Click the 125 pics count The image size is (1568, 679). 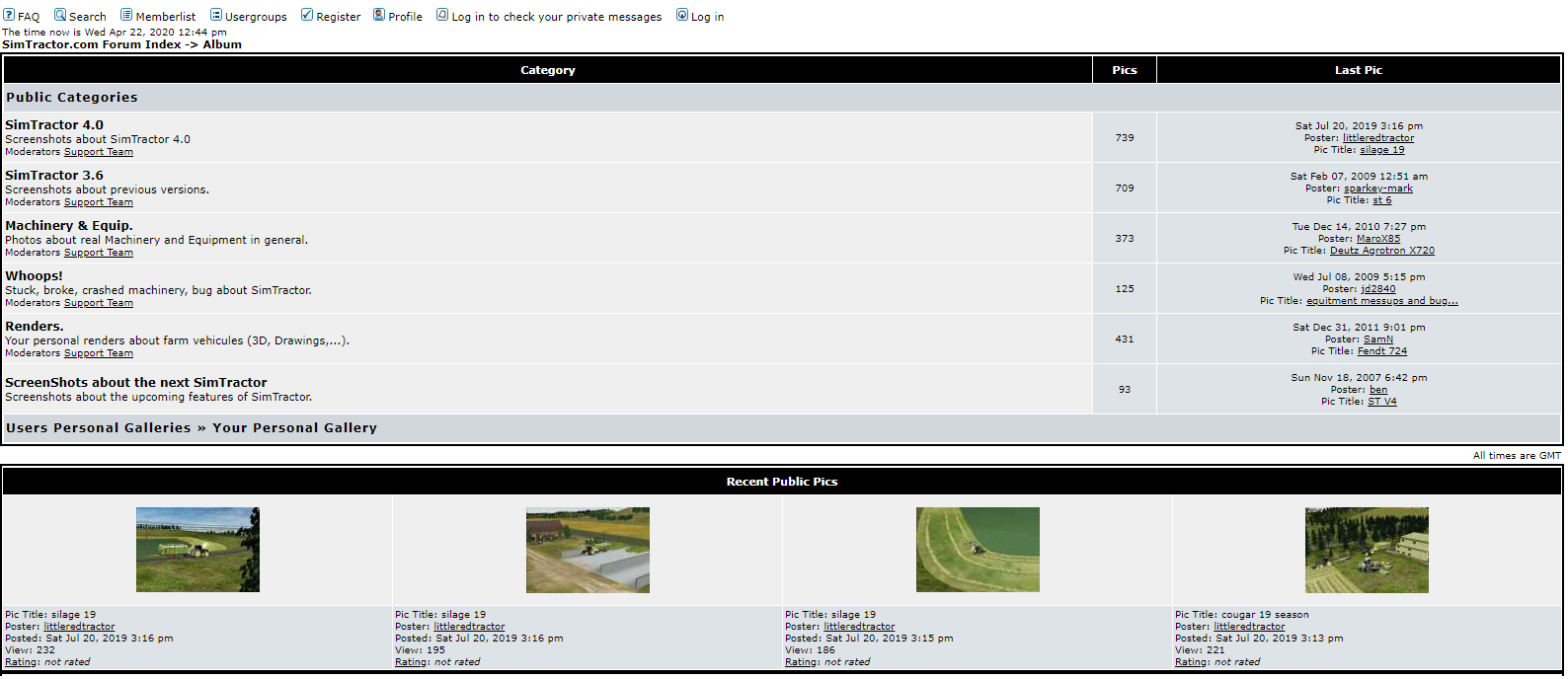point(1125,289)
